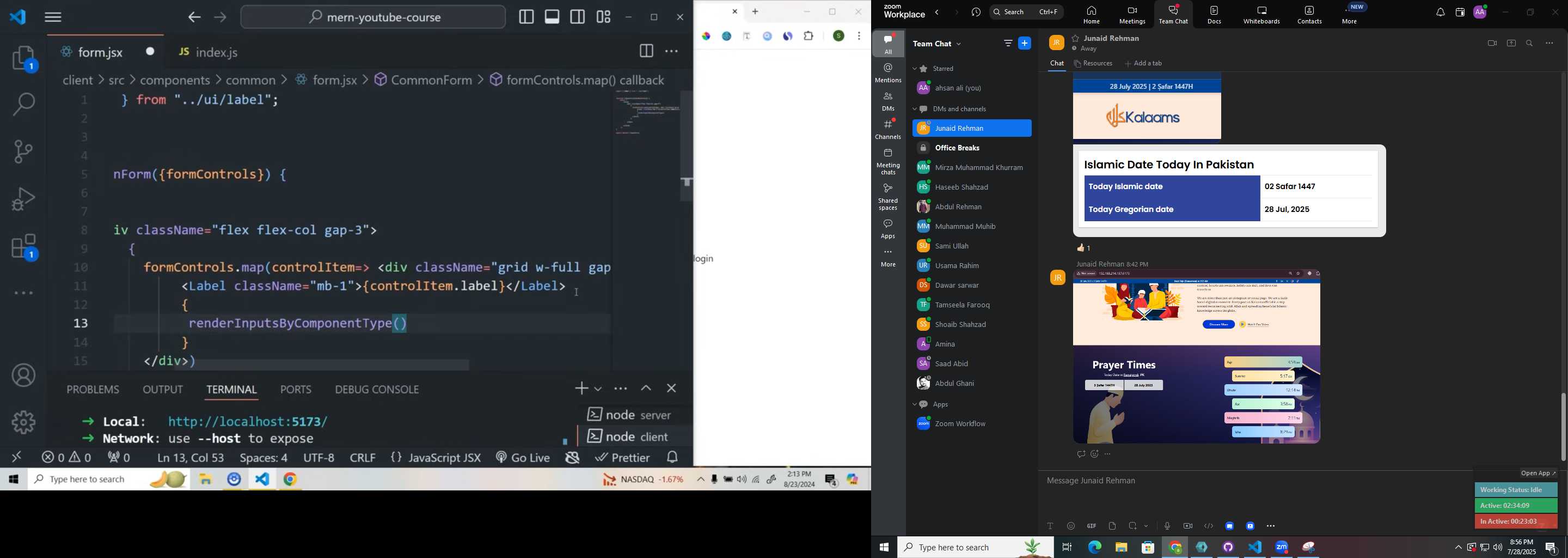Viewport: 1568px width, 558px height.
Task: Open Meetings tab in Zoom
Action: tap(1132, 15)
